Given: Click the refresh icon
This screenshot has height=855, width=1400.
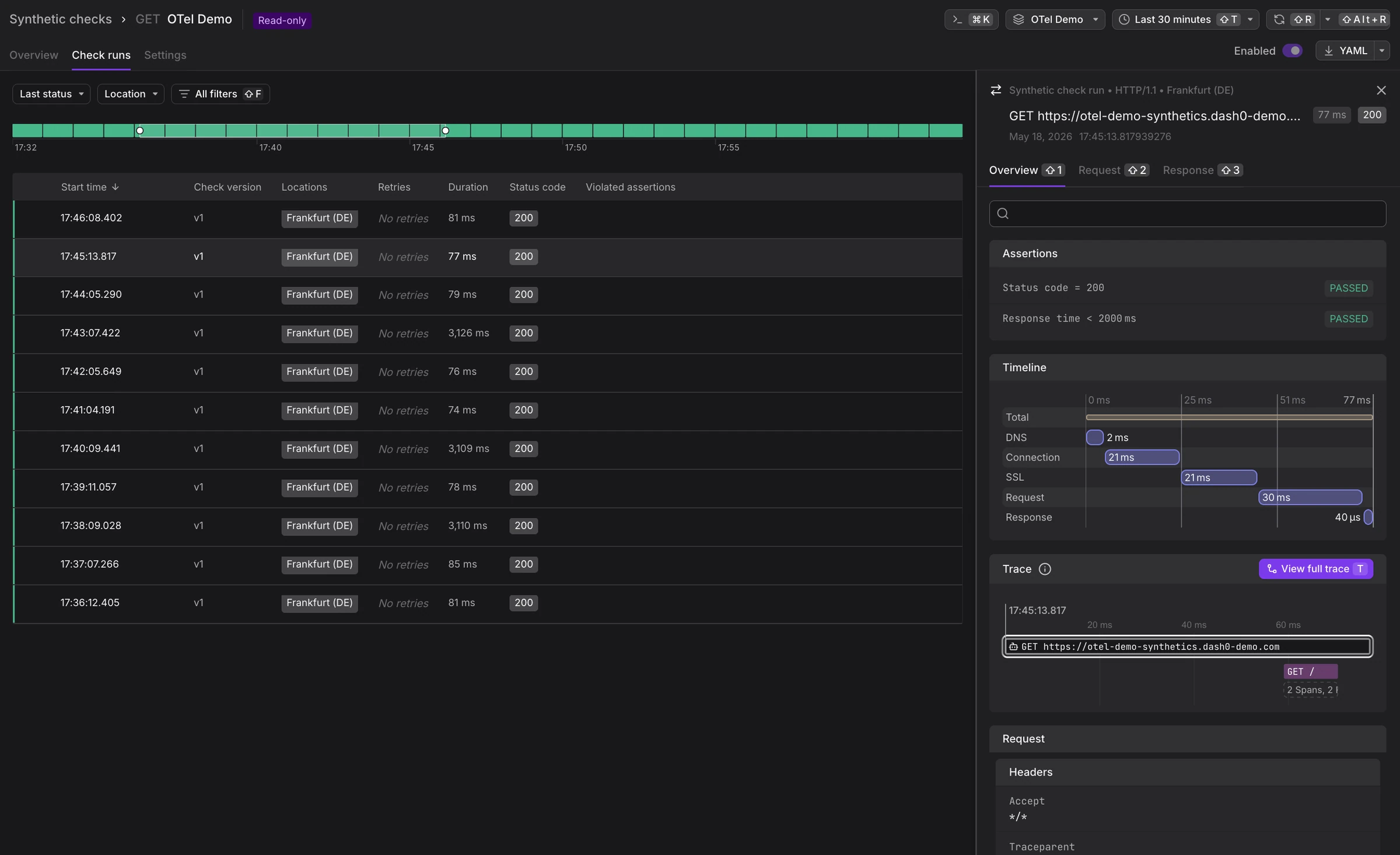Looking at the screenshot, I should click(x=1279, y=19).
